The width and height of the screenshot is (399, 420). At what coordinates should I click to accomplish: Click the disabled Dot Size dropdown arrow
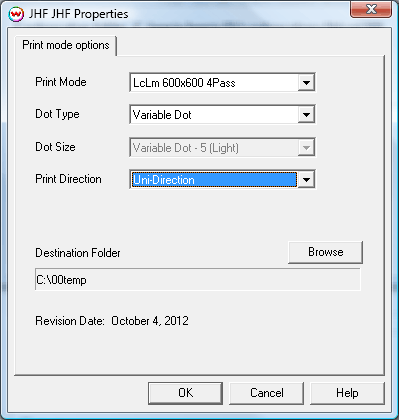[306, 147]
